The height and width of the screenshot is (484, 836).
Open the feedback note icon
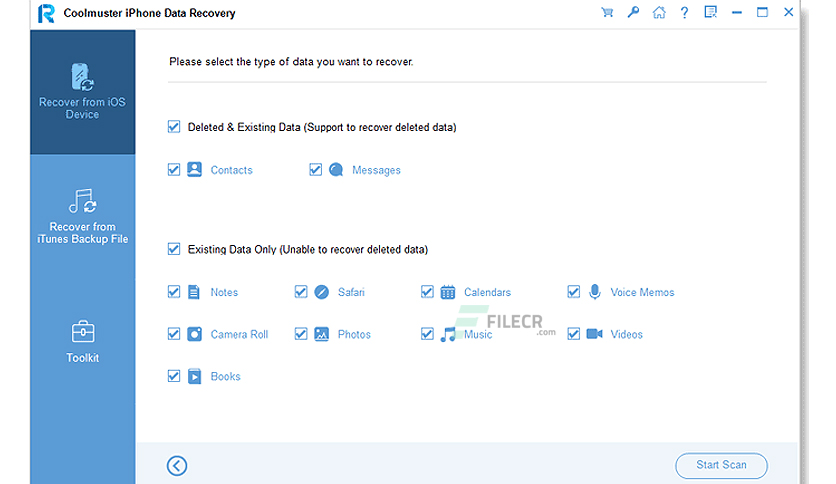click(710, 12)
